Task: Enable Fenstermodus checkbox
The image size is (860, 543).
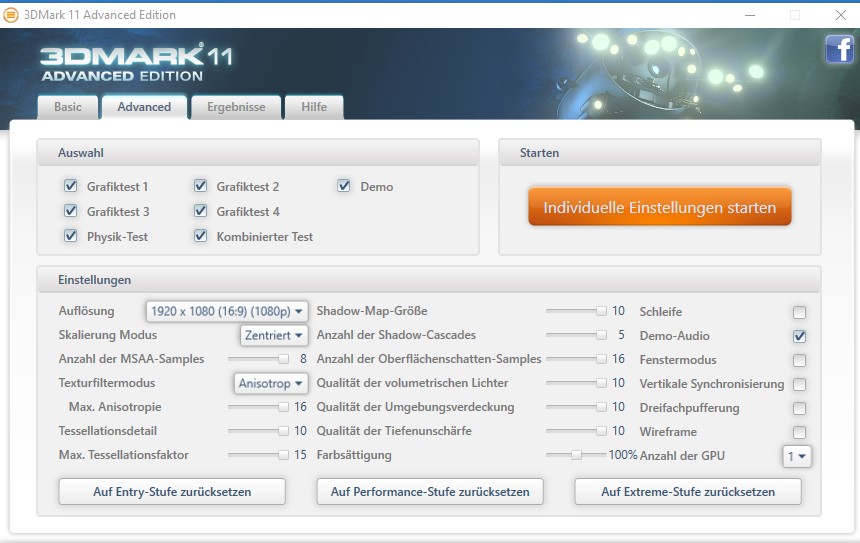Action: pyautogui.click(x=799, y=360)
